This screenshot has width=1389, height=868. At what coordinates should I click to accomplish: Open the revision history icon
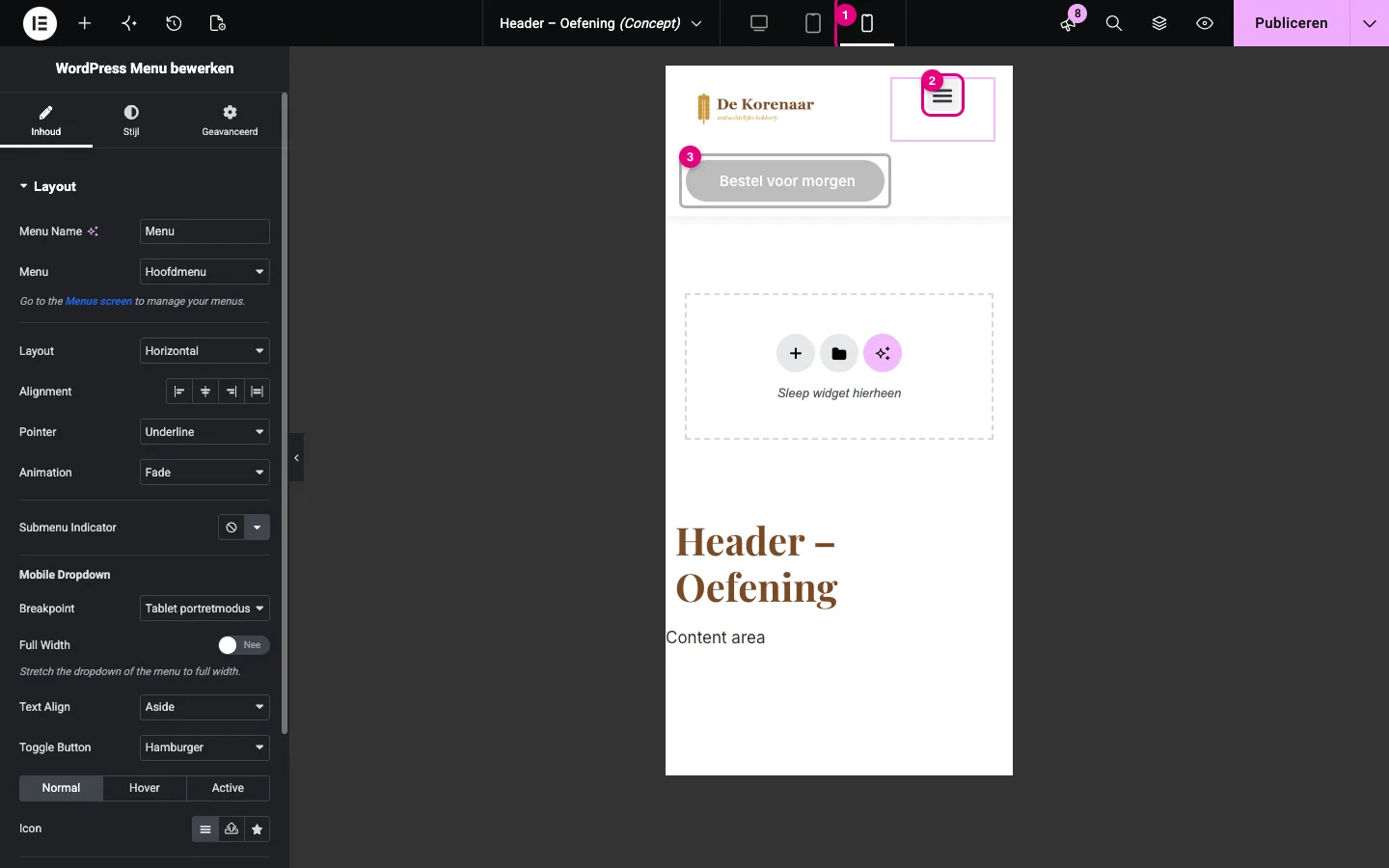point(174,23)
